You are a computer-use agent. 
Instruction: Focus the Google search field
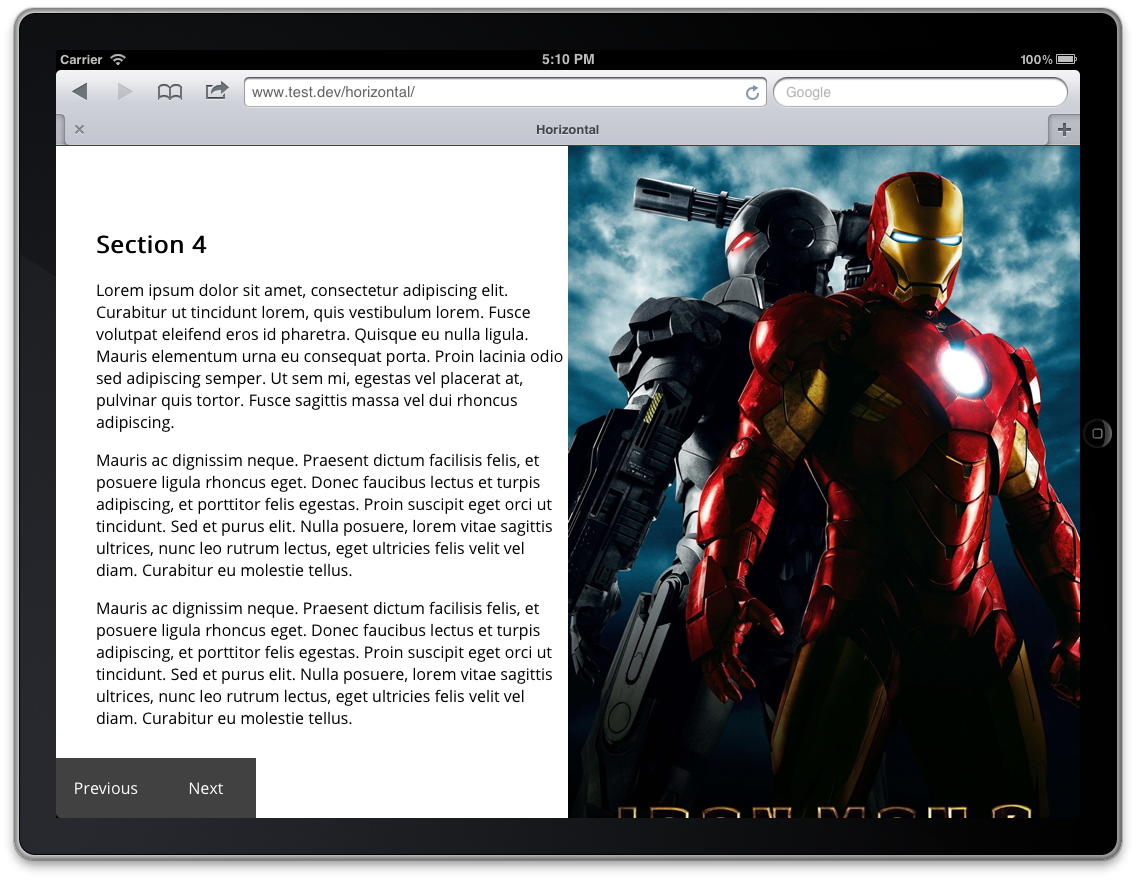[920, 93]
